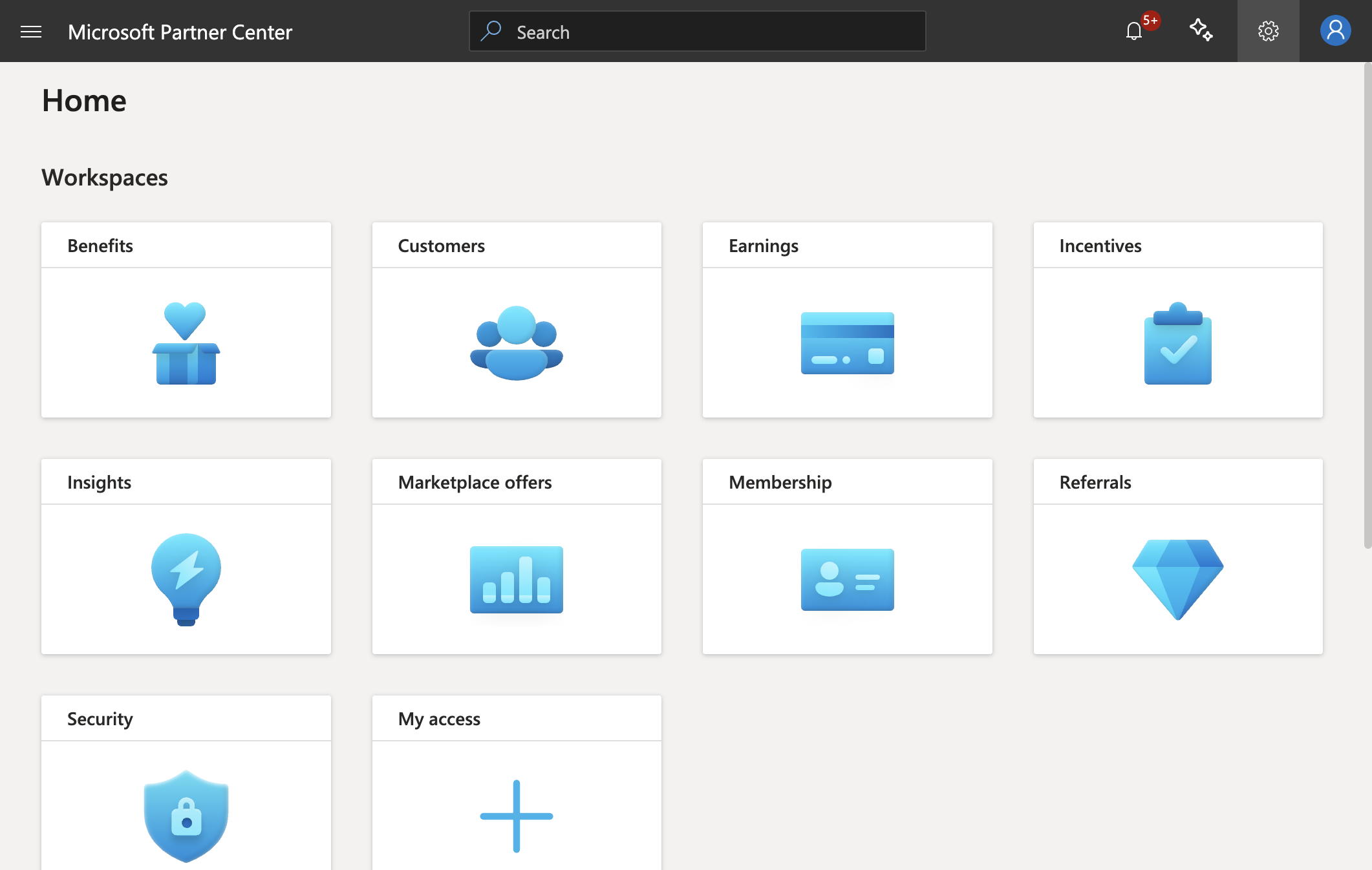Click the Incentives clipboard check icon

point(1178,343)
